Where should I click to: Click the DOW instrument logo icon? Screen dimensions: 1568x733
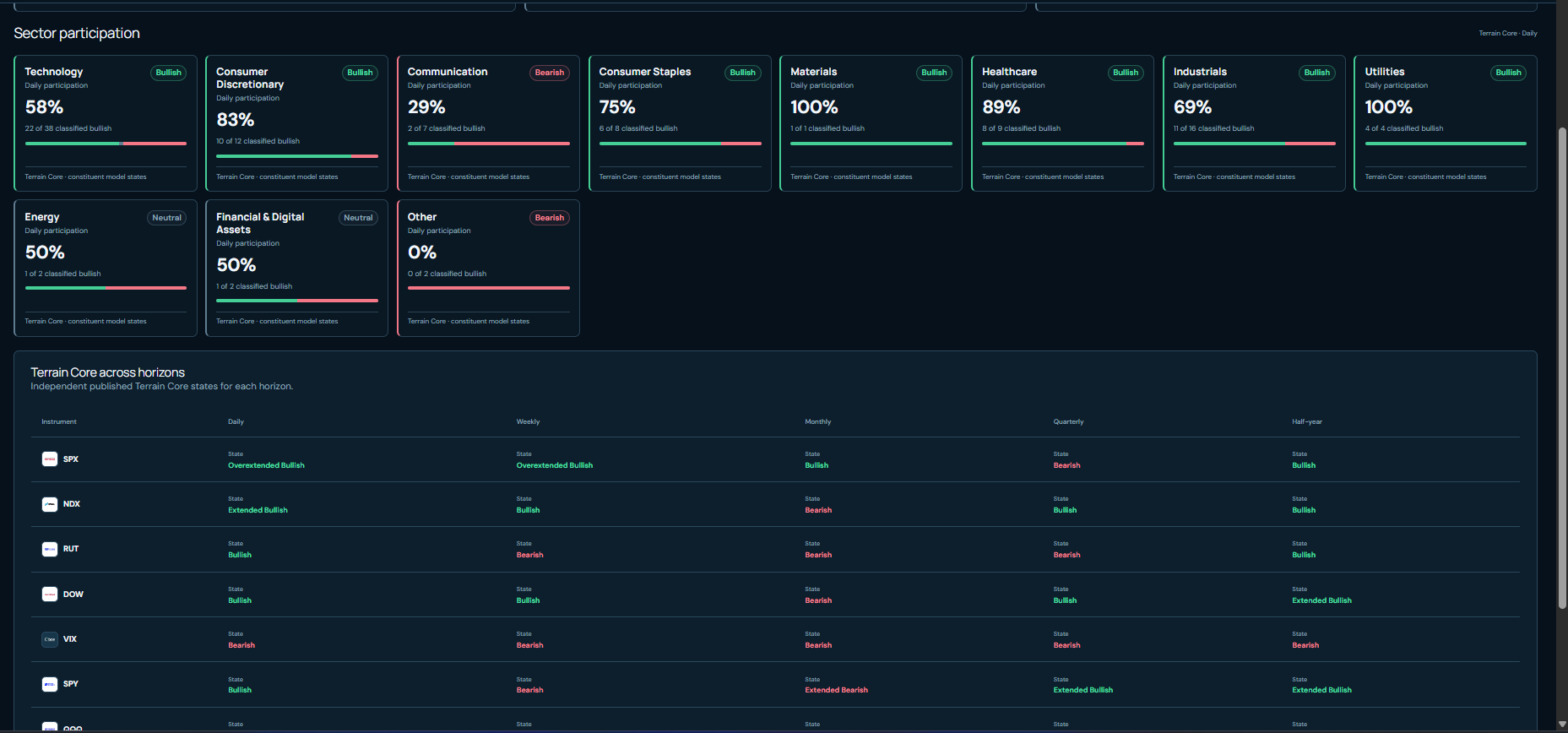(50, 595)
